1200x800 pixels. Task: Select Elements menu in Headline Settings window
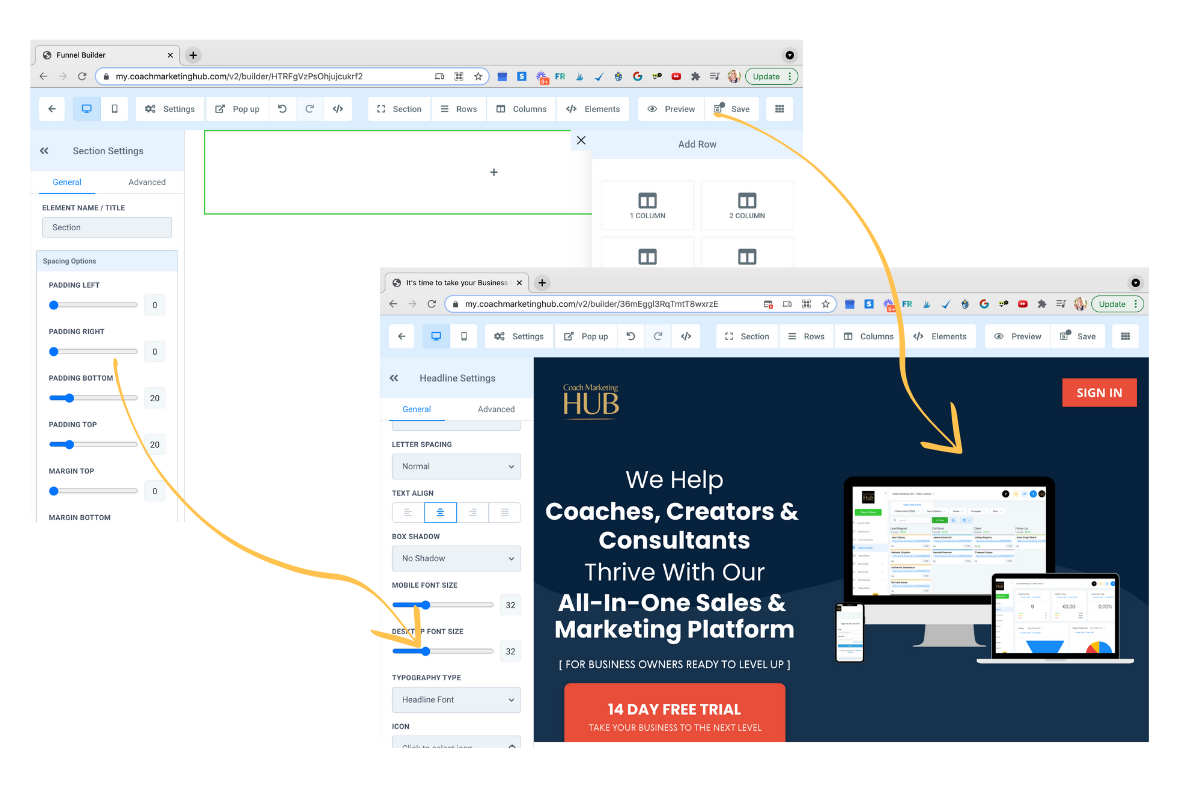(x=940, y=336)
